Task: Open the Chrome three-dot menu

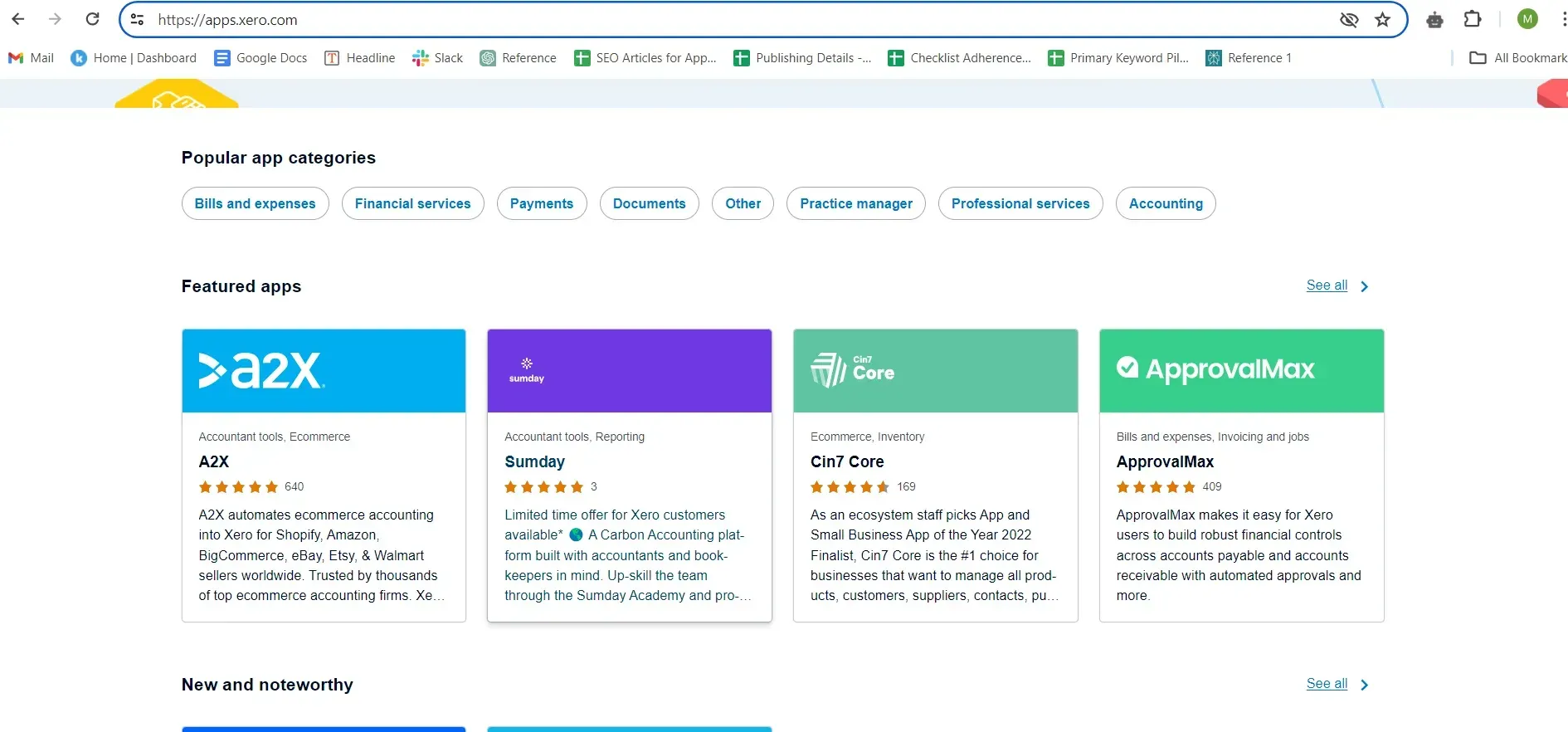Action: point(1563,19)
